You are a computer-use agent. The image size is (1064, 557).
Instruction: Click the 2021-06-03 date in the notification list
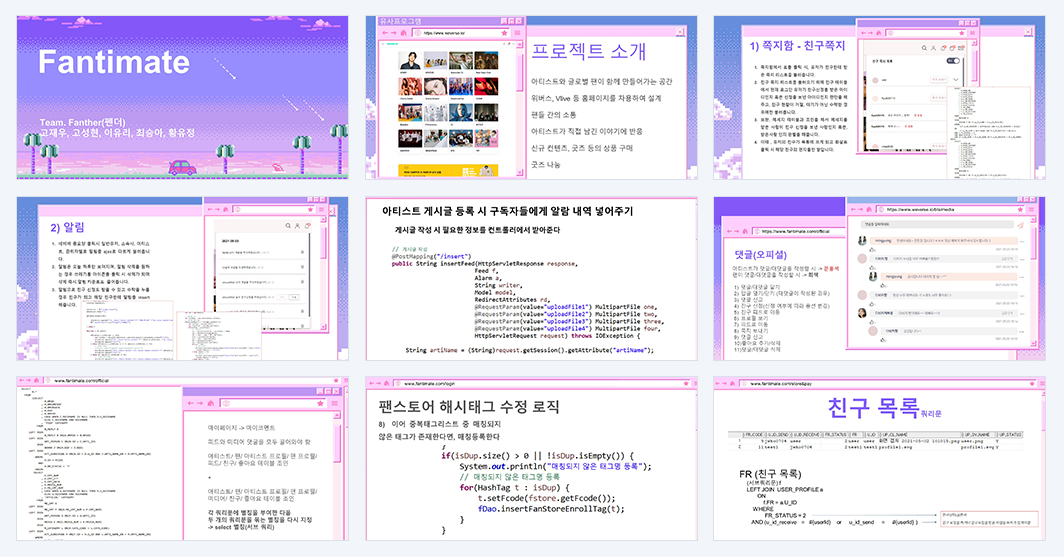coord(231,241)
